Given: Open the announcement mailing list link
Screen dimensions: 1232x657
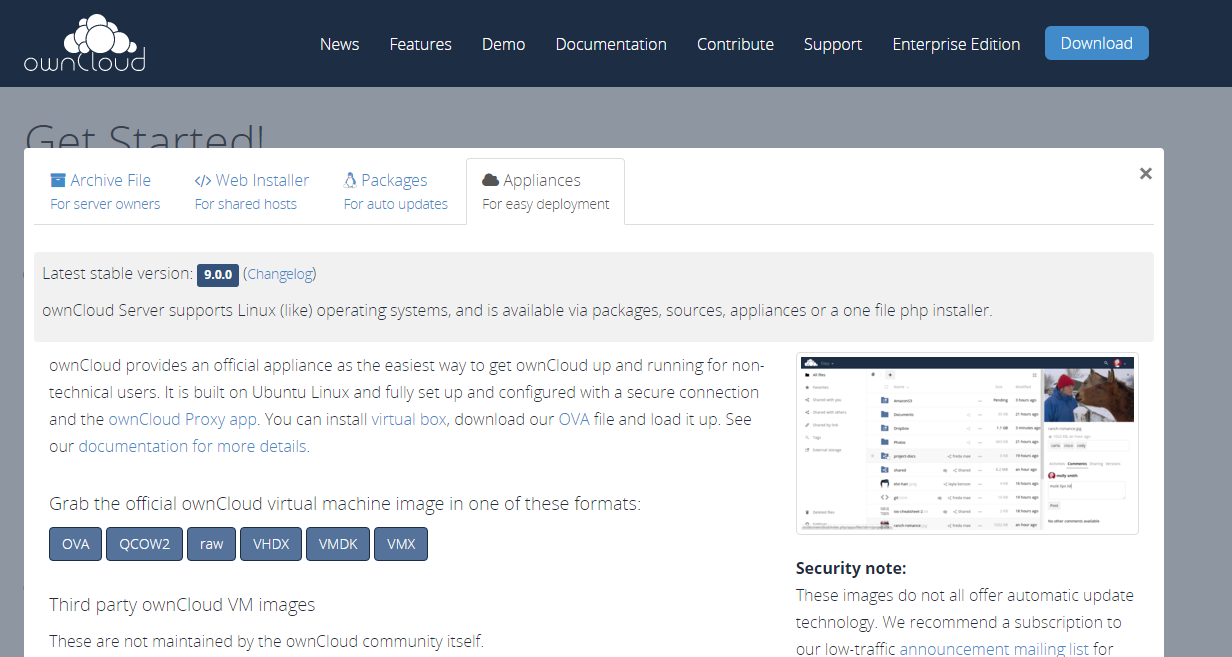Looking at the screenshot, I should click(994, 648).
